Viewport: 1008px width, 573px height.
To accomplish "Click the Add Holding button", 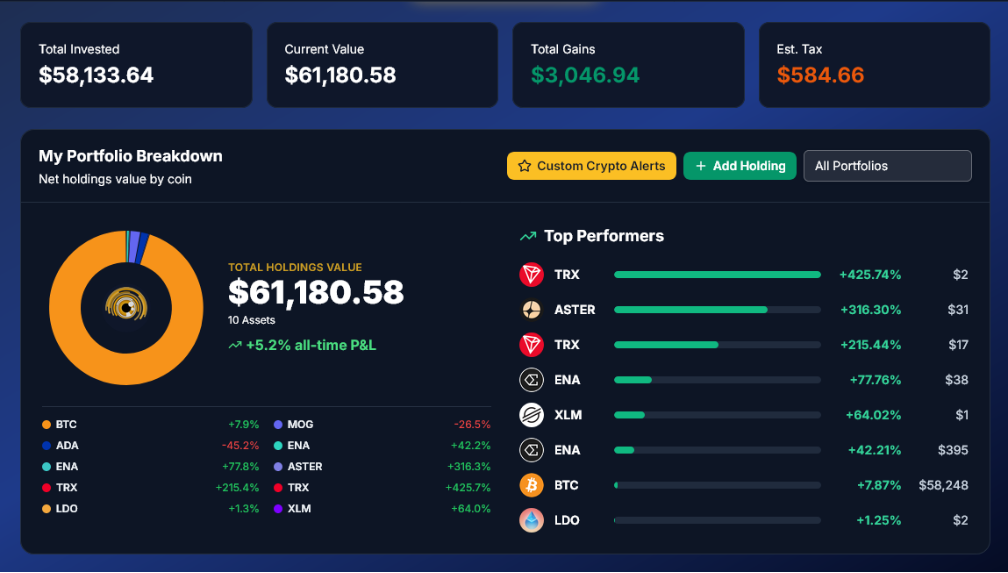I will pos(739,166).
